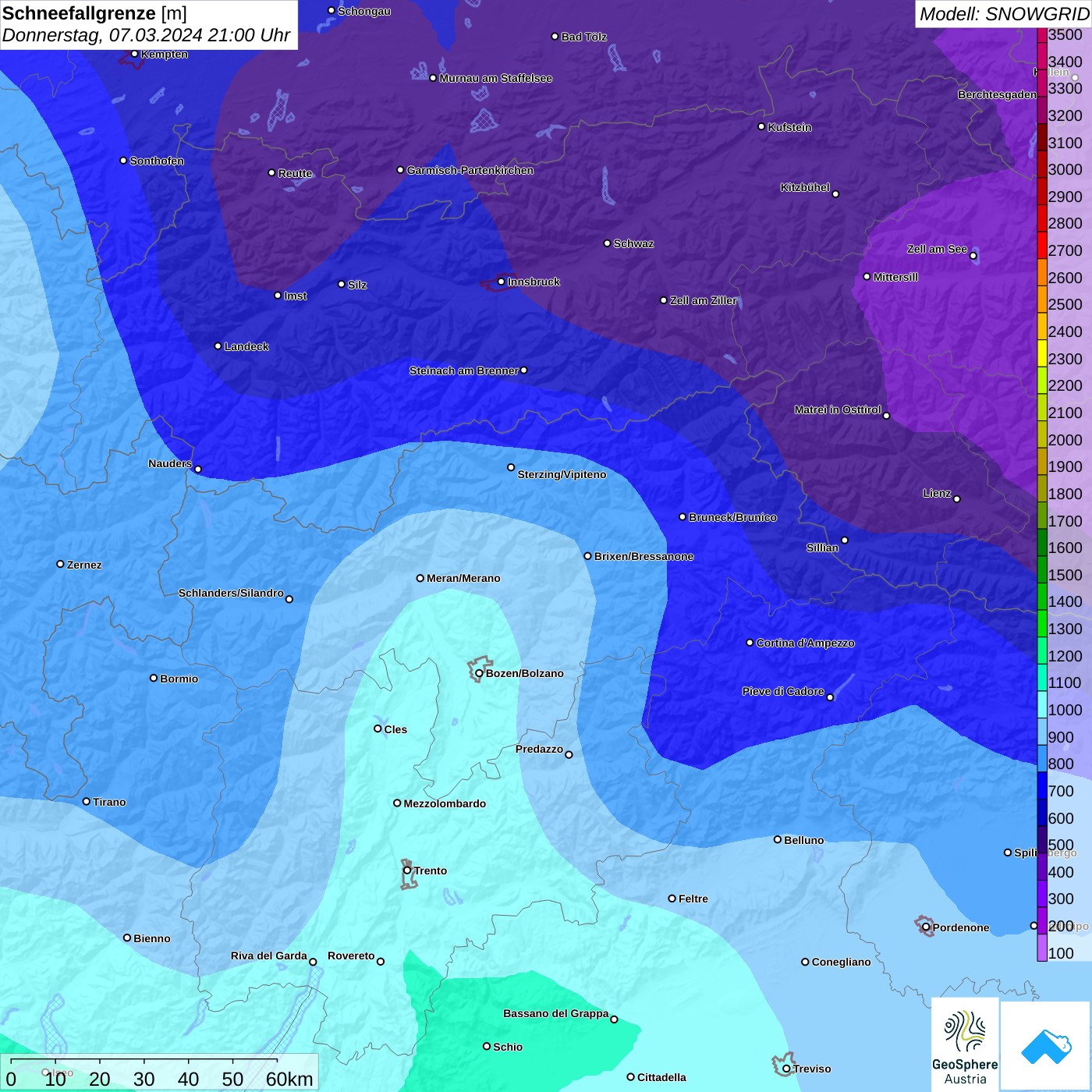The image size is (1092, 1092).
Task: Click the date line Donnerstag, 07.03.2024 21:00 Uhr
Action: pos(146,35)
